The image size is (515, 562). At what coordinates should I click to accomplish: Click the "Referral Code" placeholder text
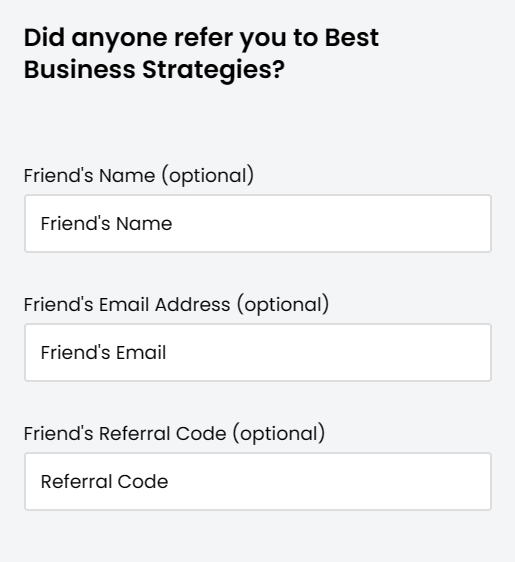coord(104,482)
